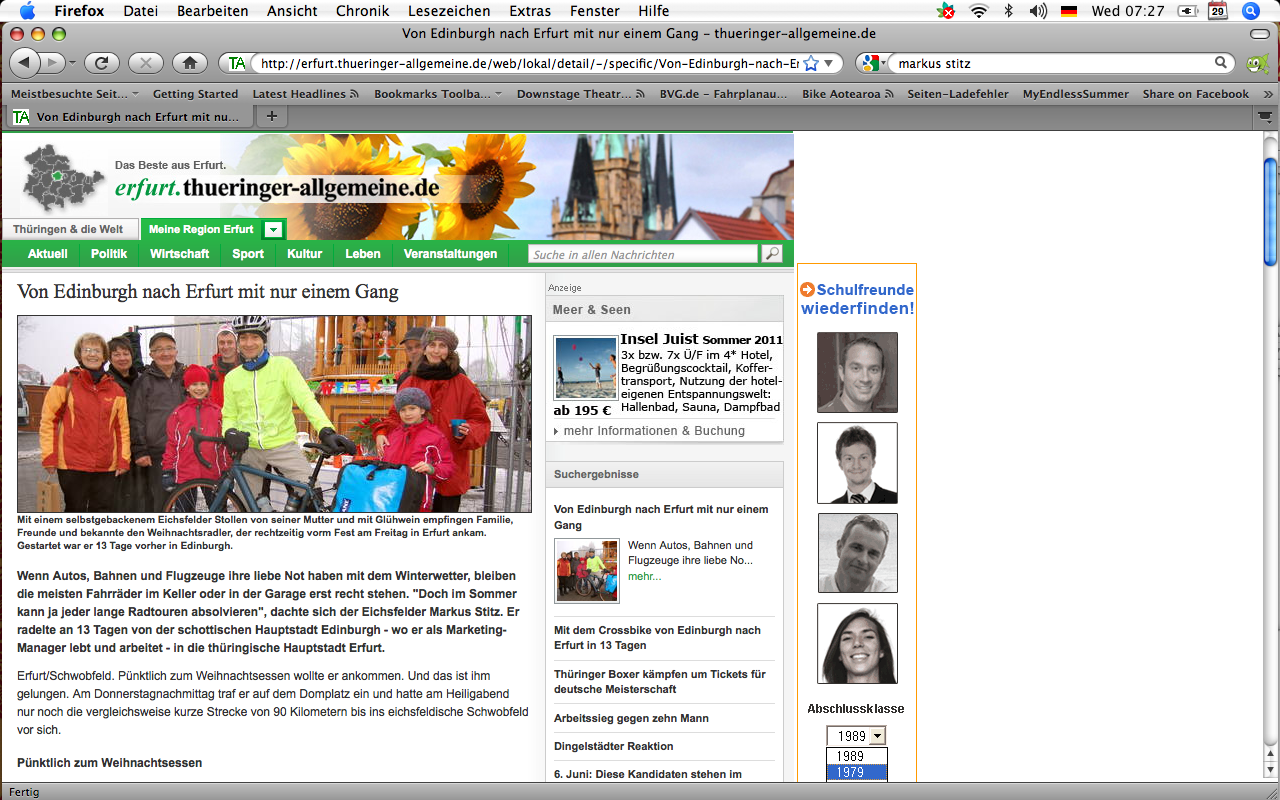Image resolution: width=1280 pixels, height=800 pixels.
Task: Click the site search magnifier button
Action: (x=772, y=254)
